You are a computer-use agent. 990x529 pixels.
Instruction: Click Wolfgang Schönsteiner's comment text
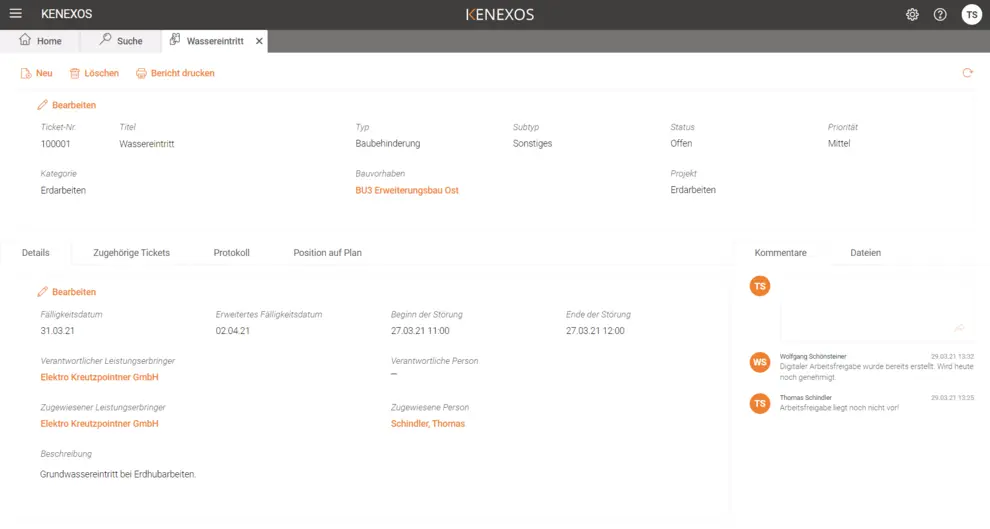[x=876, y=372]
